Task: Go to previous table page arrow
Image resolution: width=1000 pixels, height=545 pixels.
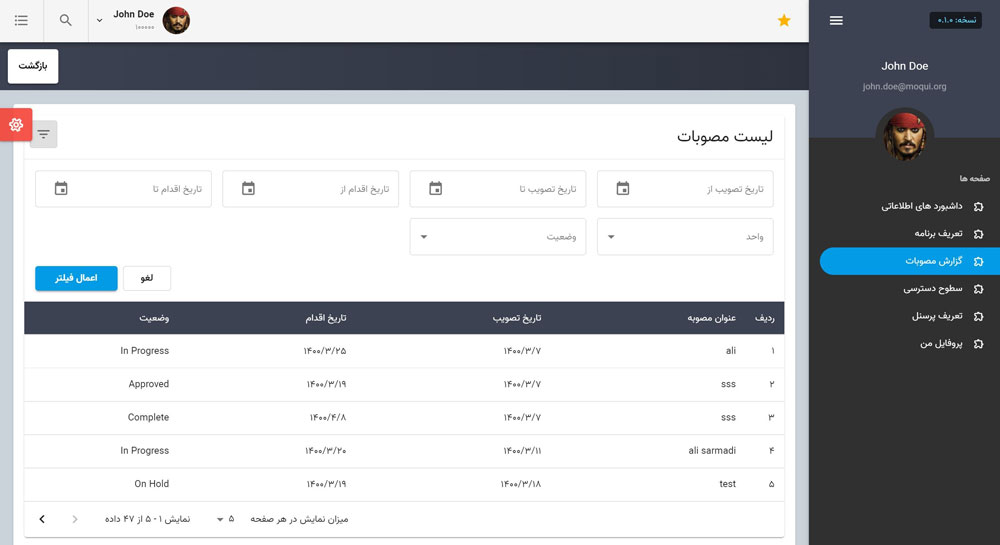Action: pyautogui.click(x=75, y=519)
